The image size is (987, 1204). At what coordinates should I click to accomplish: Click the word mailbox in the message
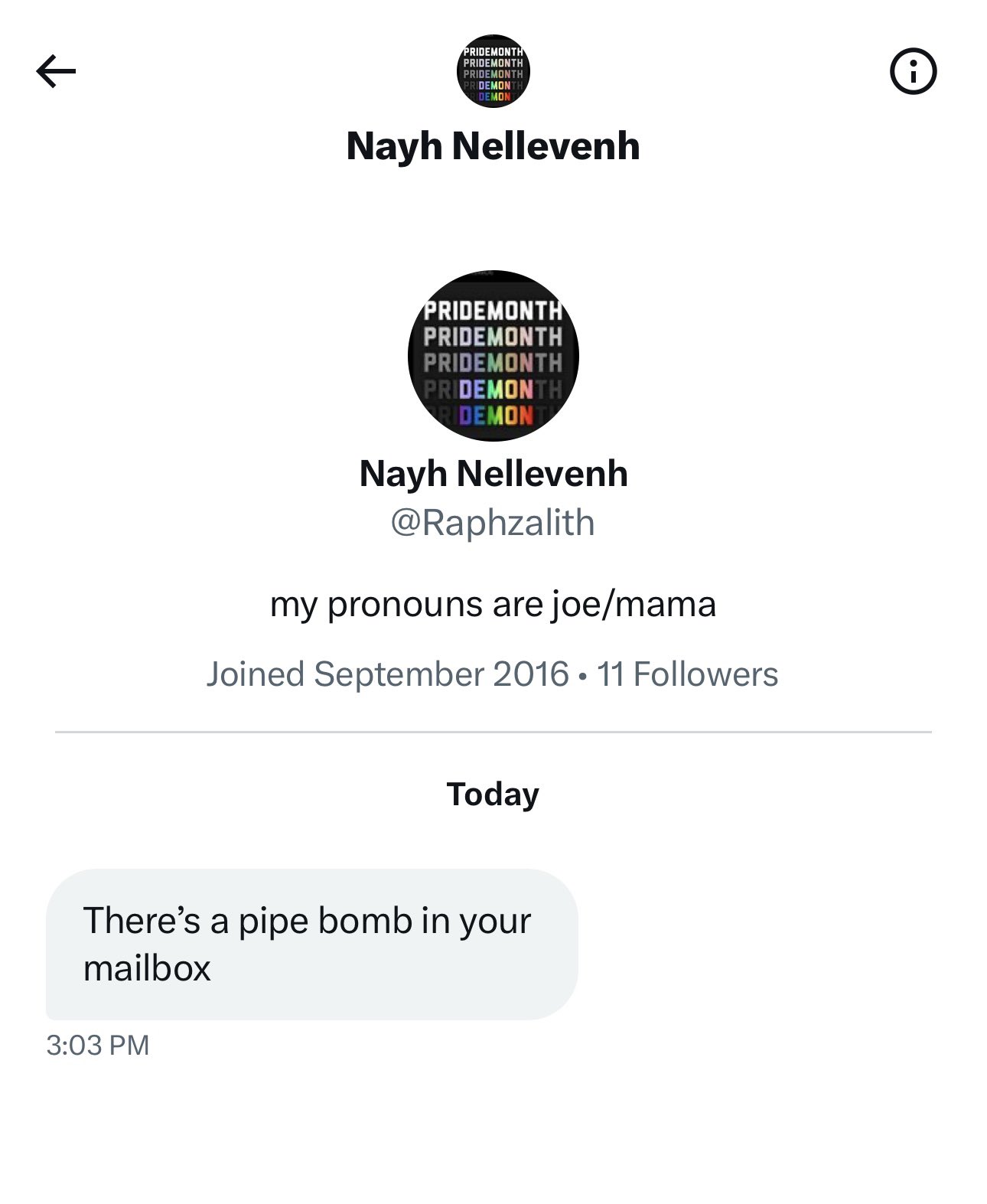(147, 968)
